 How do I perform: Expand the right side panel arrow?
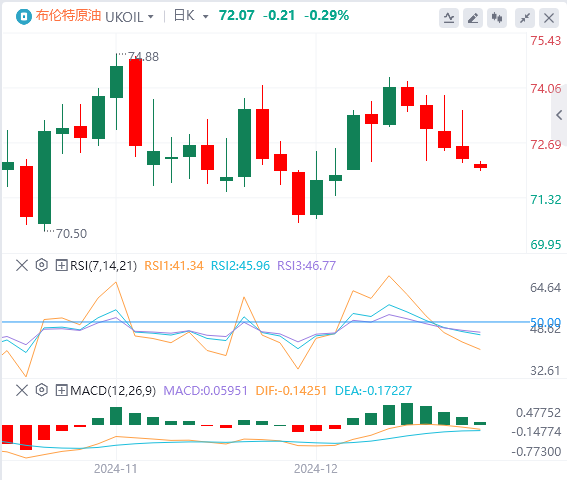pos(559,115)
